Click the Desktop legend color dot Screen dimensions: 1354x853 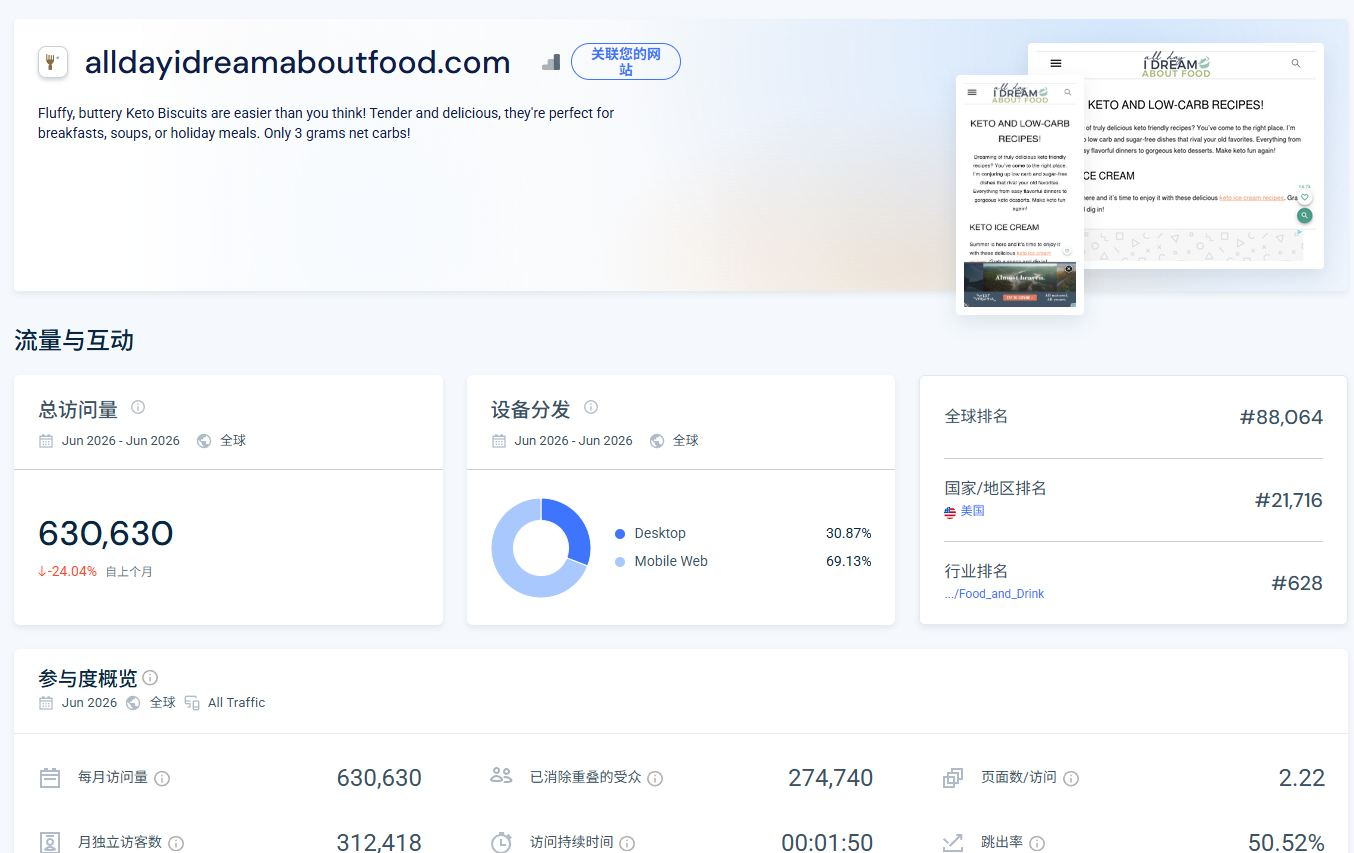click(x=620, y=534)
